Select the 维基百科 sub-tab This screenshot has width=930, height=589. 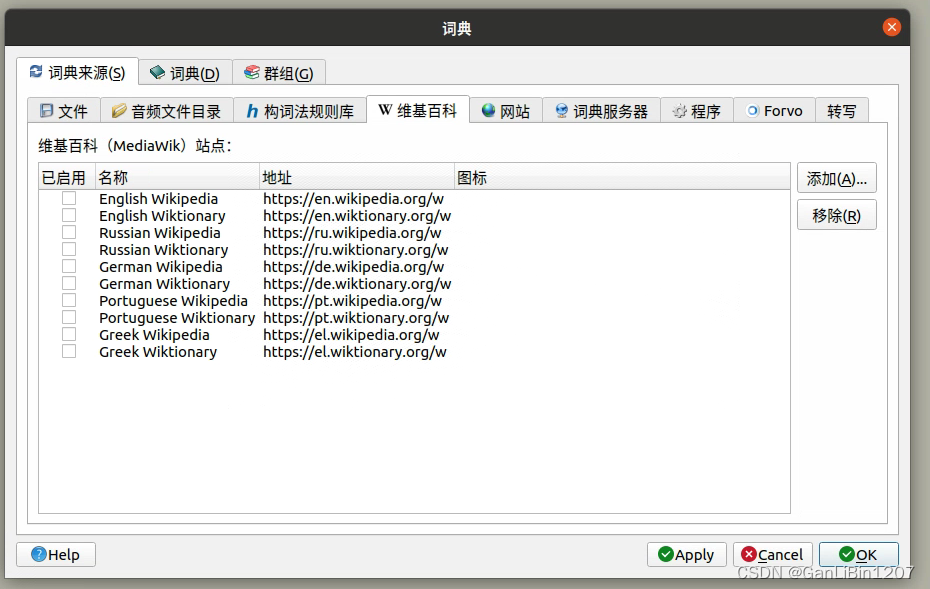418,110
